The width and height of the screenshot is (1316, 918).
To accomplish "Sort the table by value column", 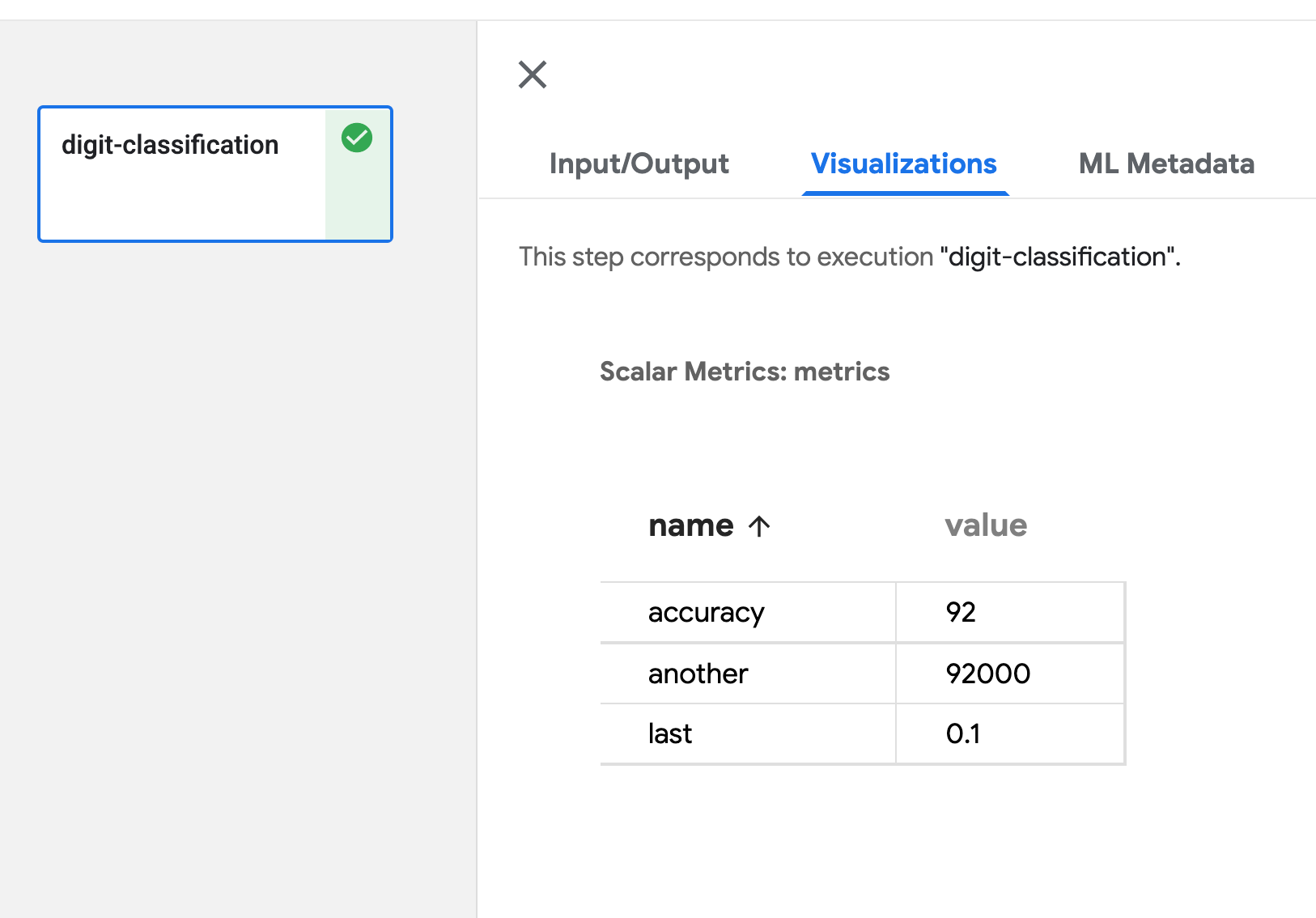I will pos(984,526).
